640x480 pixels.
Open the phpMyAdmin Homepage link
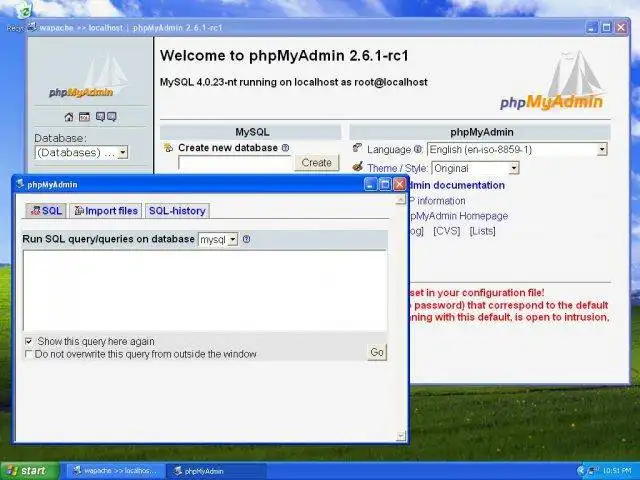(x=458, y=216)
